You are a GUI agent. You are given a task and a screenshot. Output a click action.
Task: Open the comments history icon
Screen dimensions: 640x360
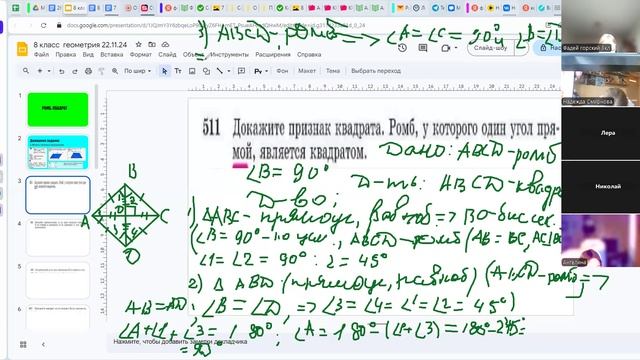tap(423, 48)
